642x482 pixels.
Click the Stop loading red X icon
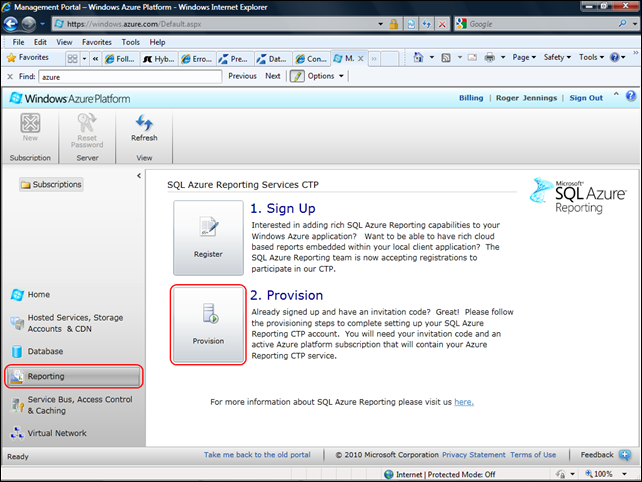(442, 24)
